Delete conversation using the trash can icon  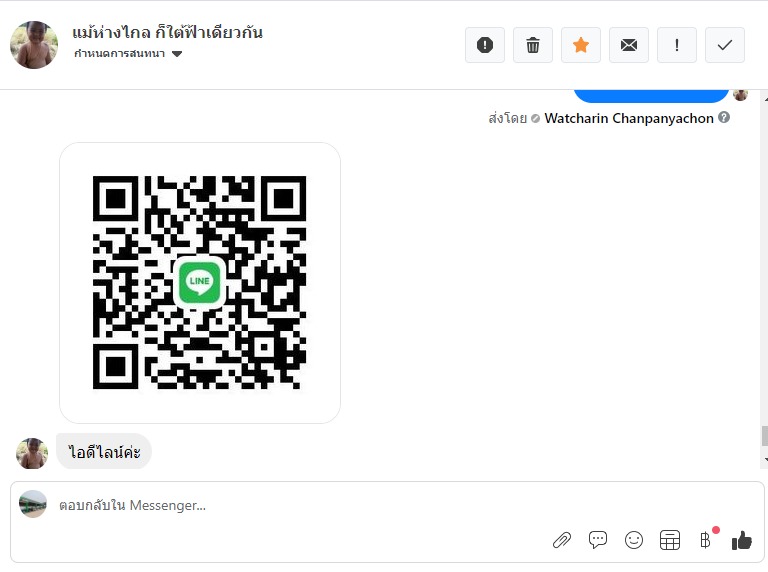pyautogui.click(x=533, y=45)
